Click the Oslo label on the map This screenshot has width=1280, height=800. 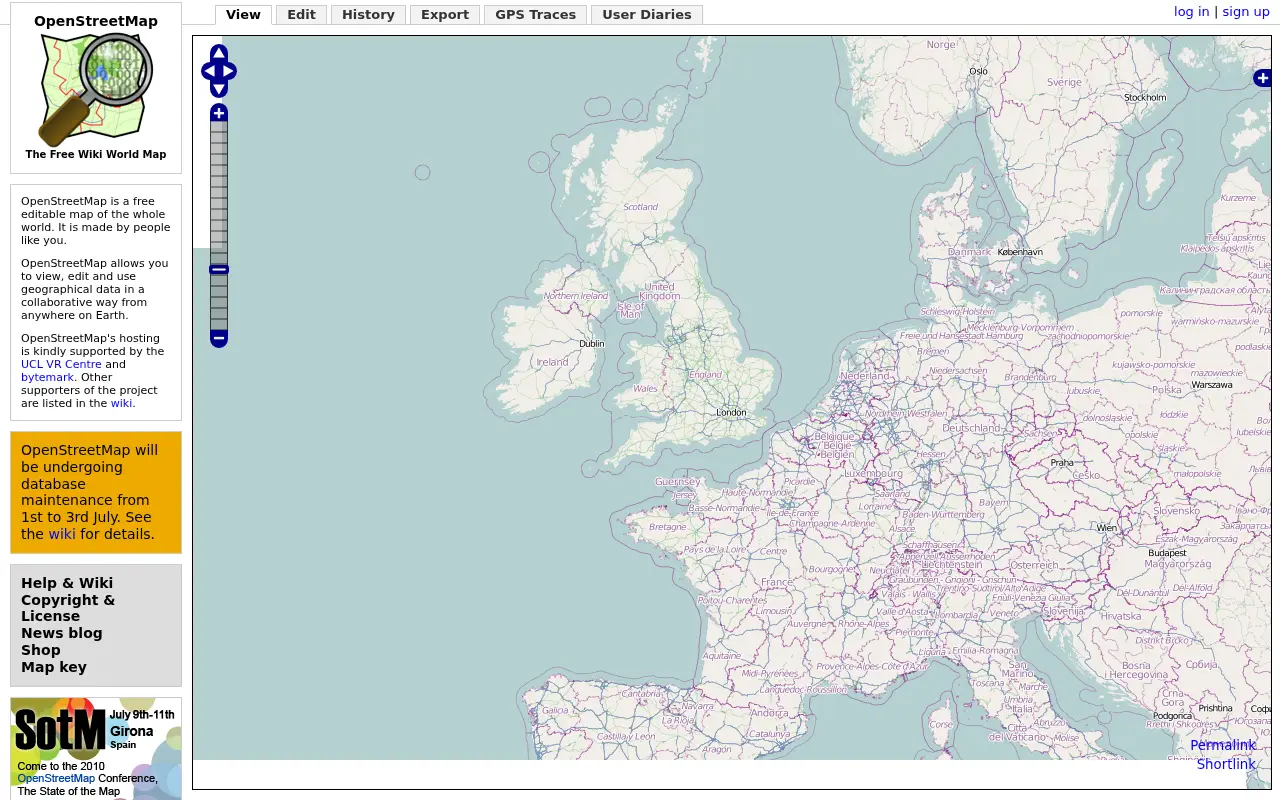pyautogui.click(x=978, y=71)
